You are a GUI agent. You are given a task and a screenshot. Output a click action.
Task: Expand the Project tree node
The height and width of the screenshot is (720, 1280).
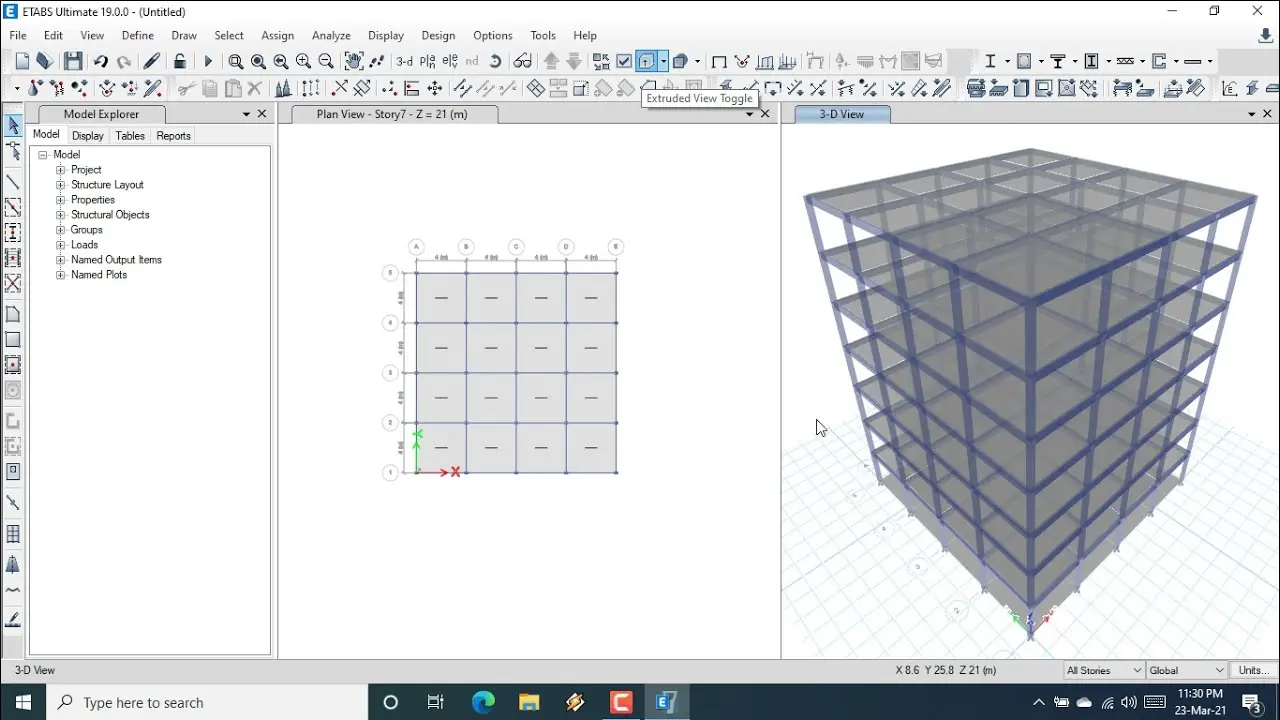tap(60, 170)
